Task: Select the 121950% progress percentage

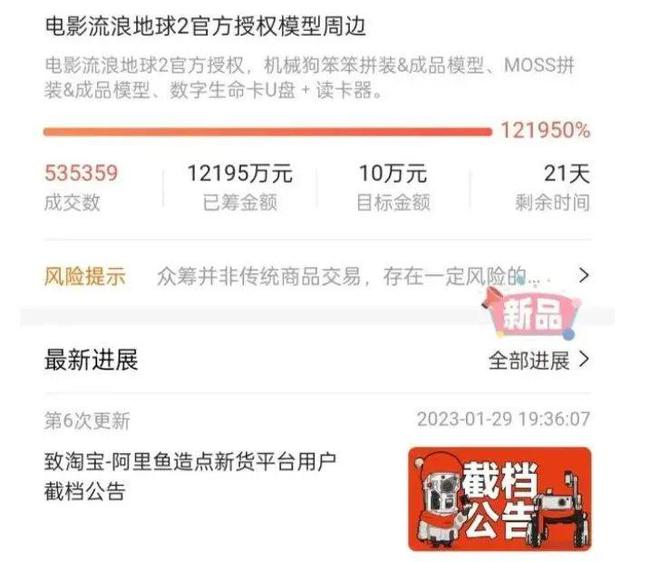Action: pyautogui.click(x=545, y=130)
